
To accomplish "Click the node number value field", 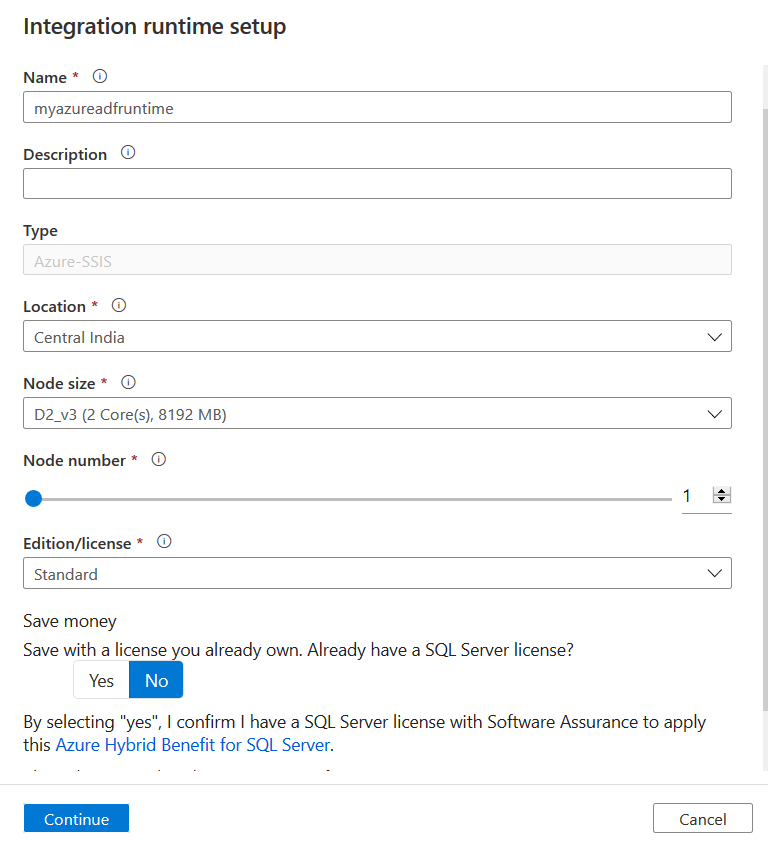I will point(693,496).
